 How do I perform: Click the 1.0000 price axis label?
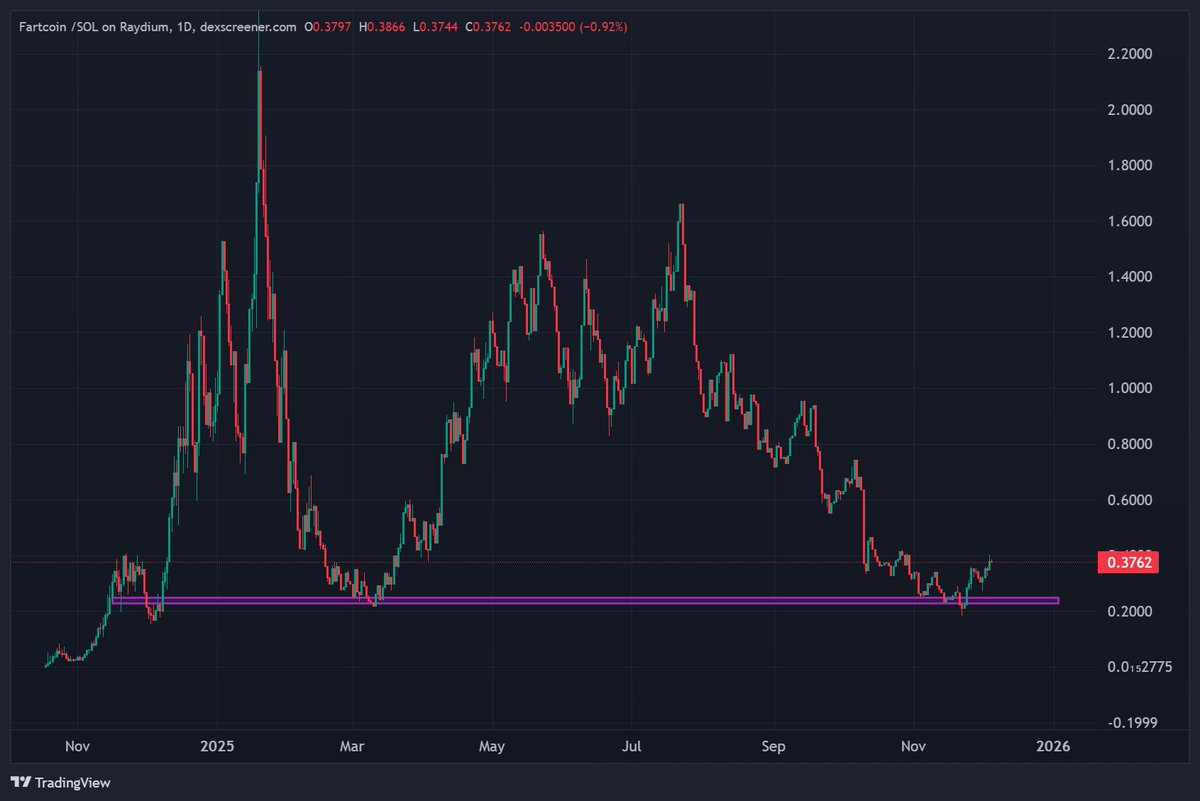[x=1130, y=388]
